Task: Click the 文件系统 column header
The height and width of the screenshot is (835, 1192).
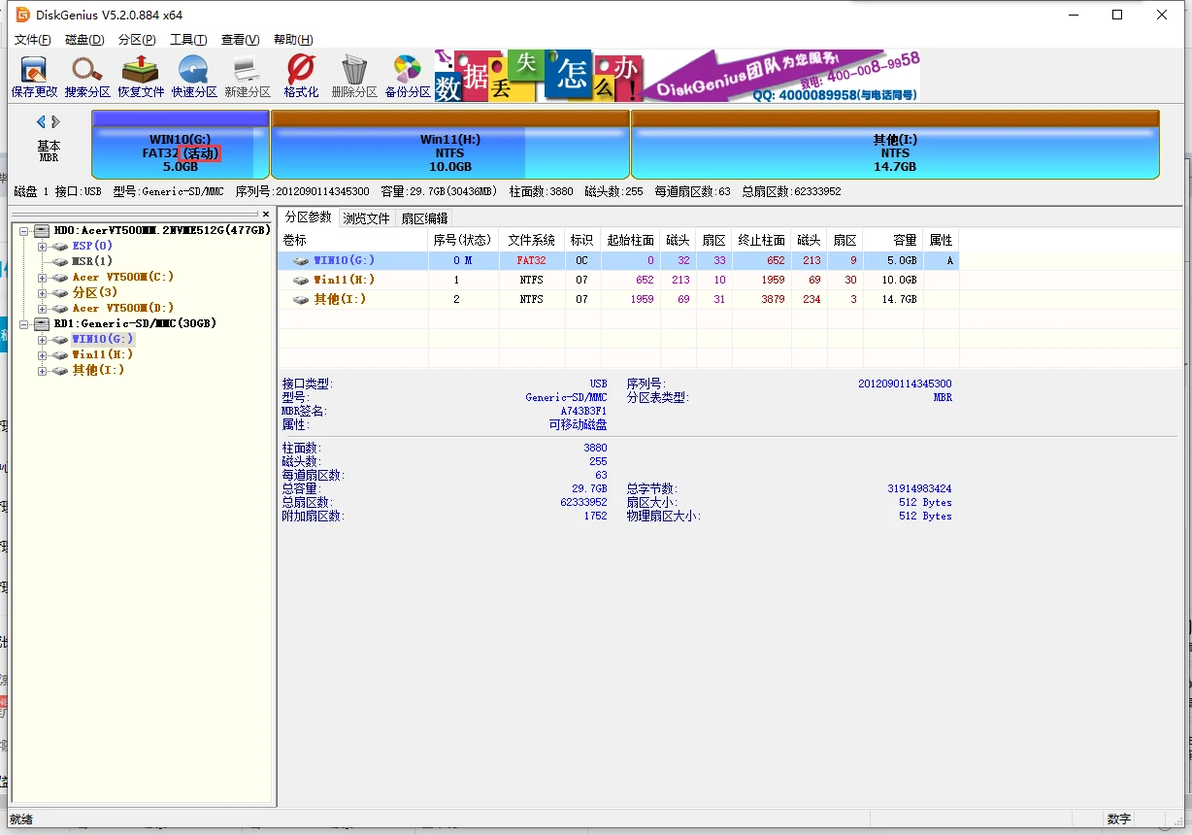Action: click(531, 240)
